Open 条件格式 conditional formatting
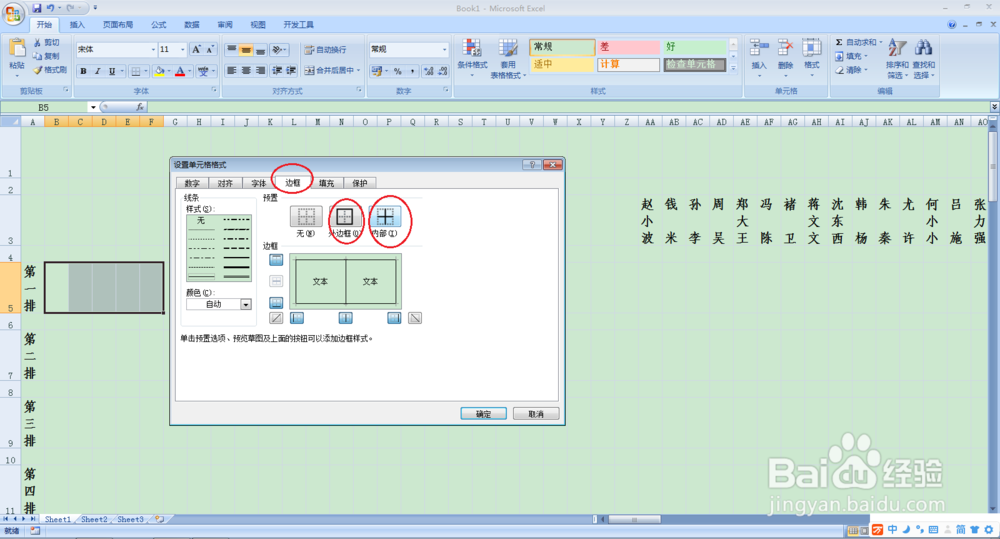 pyautogui.click(x=472, y=57)
